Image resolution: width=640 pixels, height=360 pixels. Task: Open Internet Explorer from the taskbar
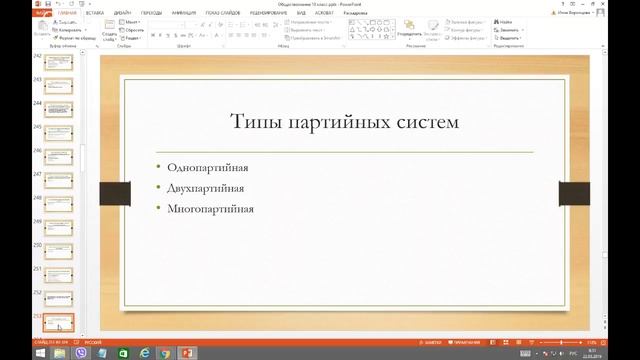pyautogui.click(x=144, y=353)
